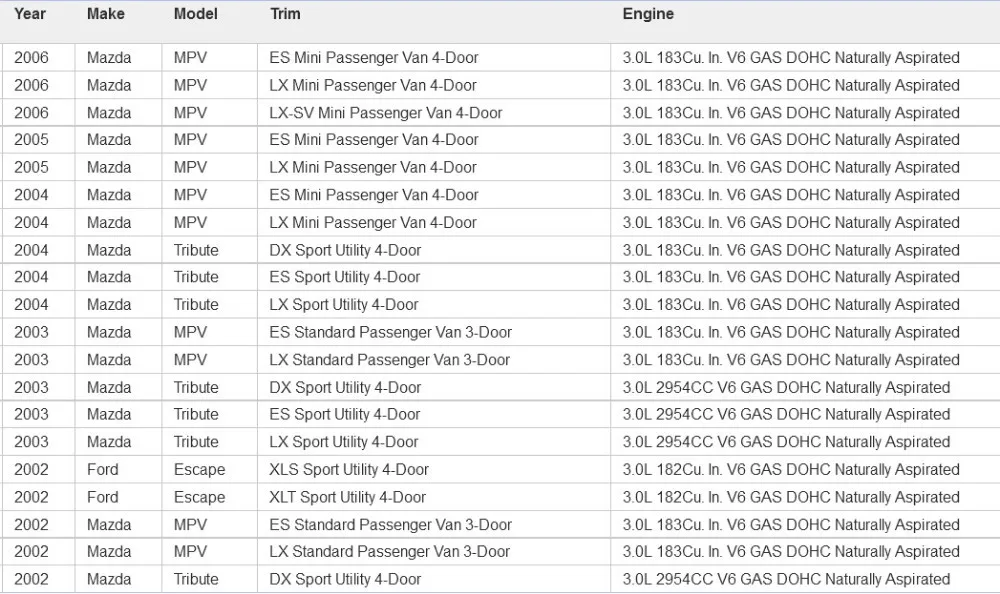Click the 182Cu. In. engine cell for Escape XLS

pyautogui.click(x=805, y=470)
